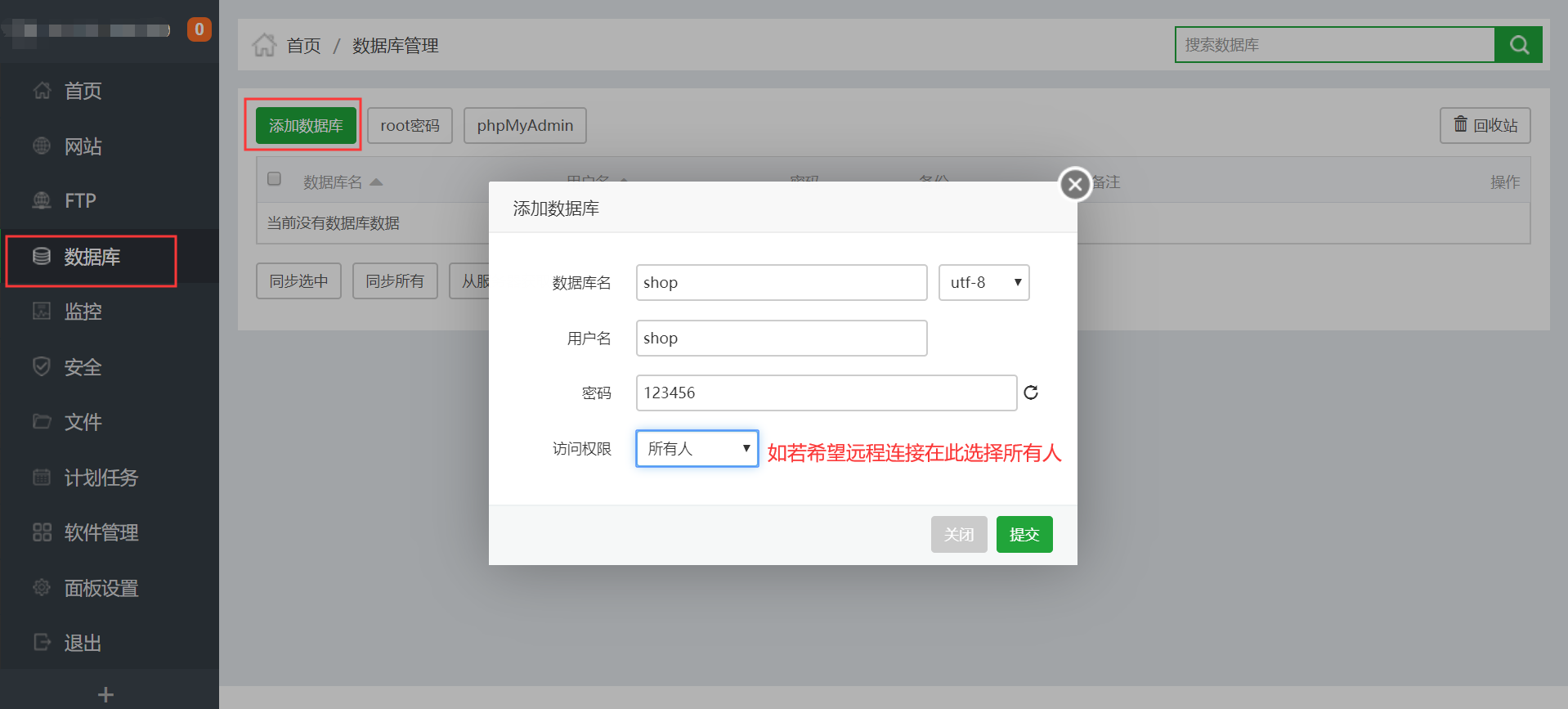Screen dimensions: 1568x709
Task: Click the 同步选中 button
Action: click(298, 280)
